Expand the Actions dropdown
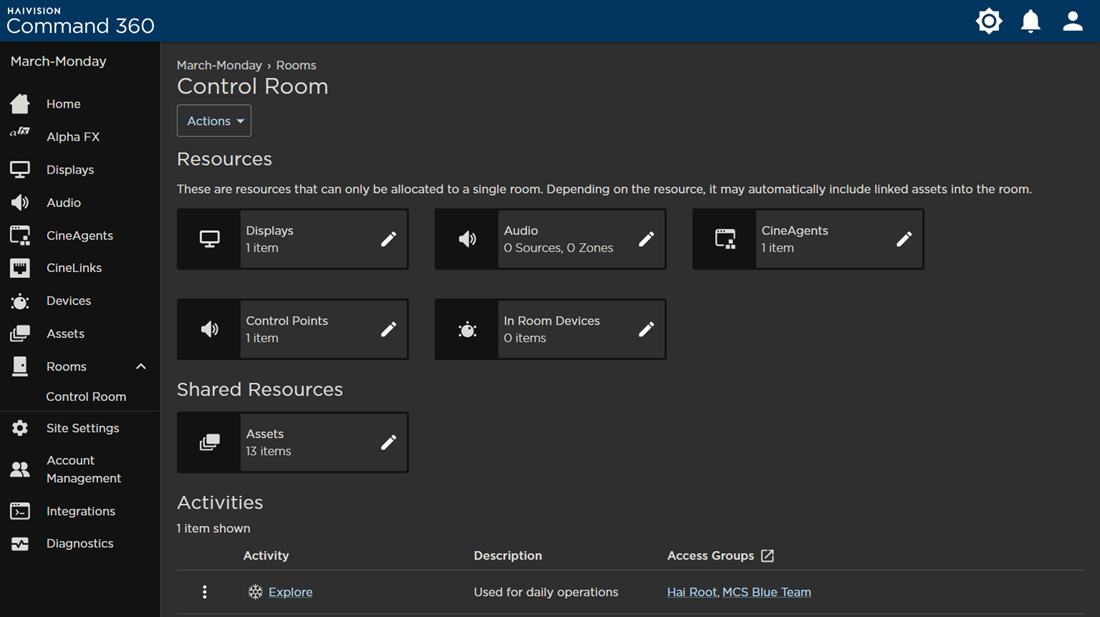1100x617 pixels. (x=214, y=121)
